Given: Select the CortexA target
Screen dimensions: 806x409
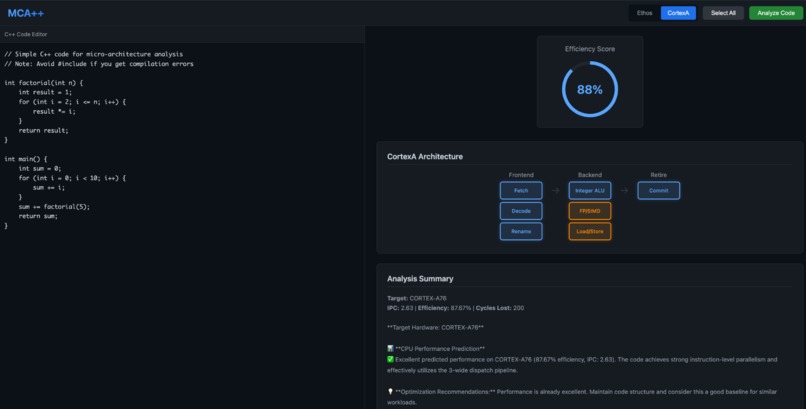Looking at the screenshot, I should tap(678, 13).
